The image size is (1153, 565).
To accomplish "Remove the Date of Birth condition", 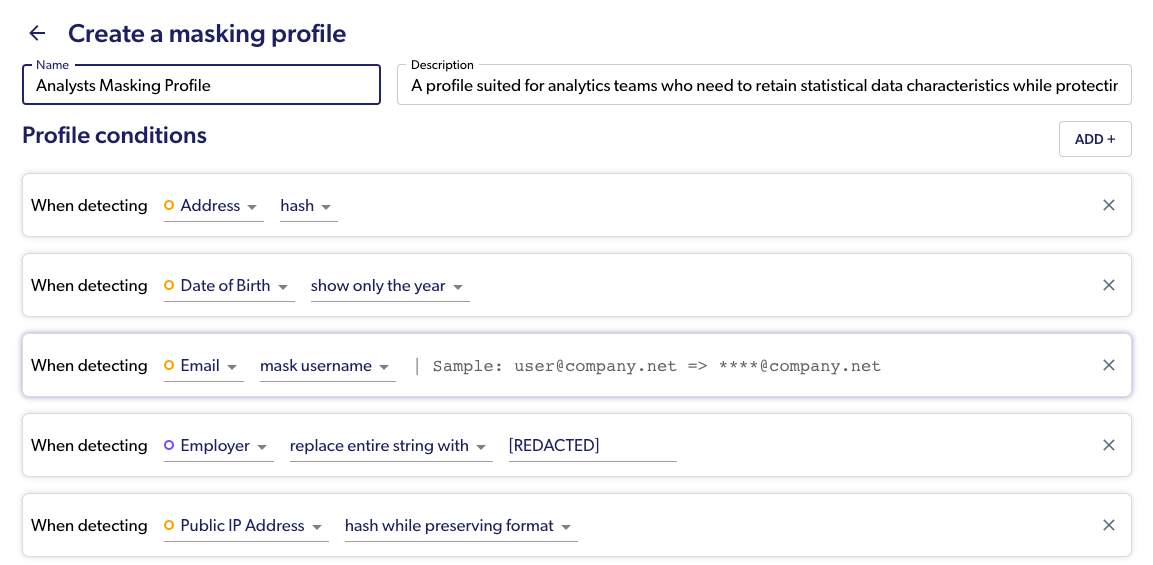I will [x=1108, y=285].
